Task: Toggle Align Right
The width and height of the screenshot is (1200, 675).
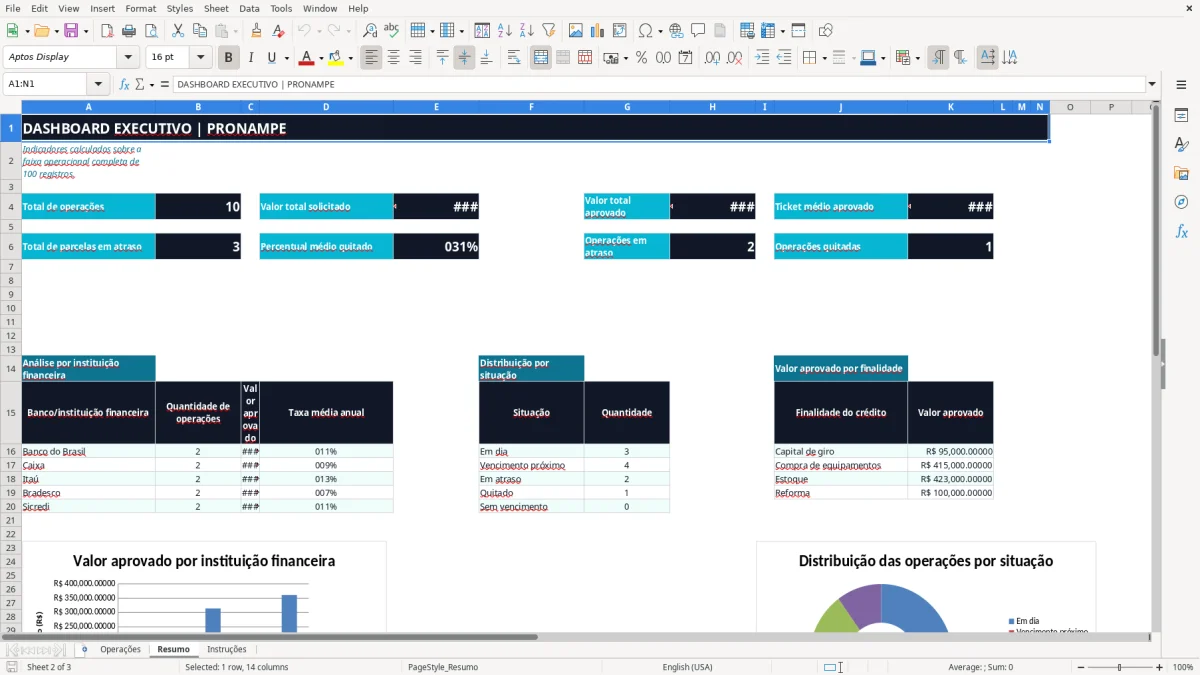Action: click(x=415, y=58)
